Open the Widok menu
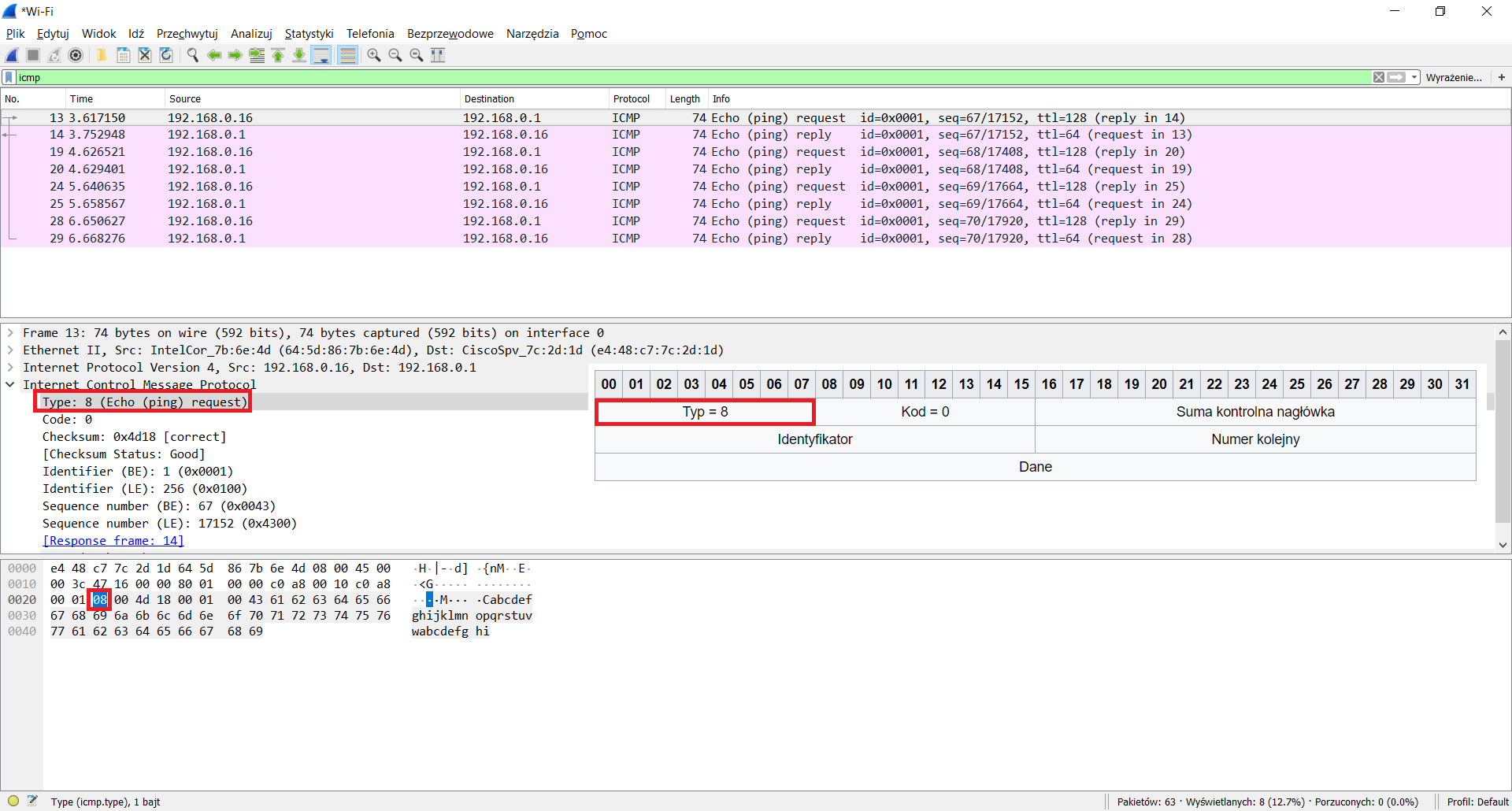The width and height of the screenshot is (1512, 811). coord(98,34)
